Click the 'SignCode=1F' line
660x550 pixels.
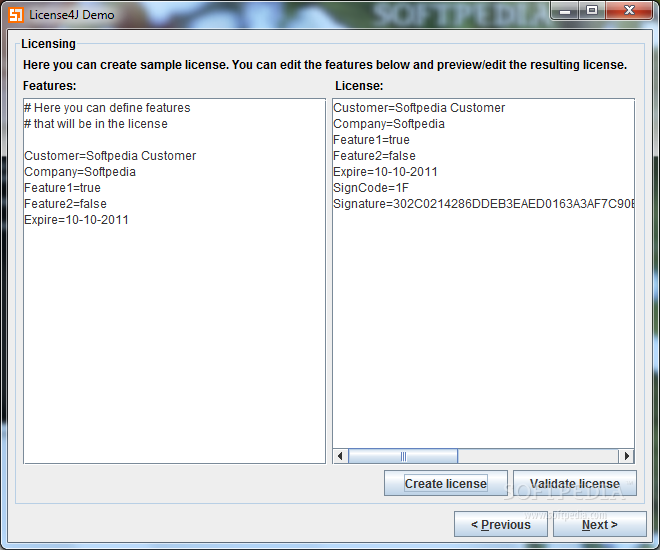pos(371,188)
